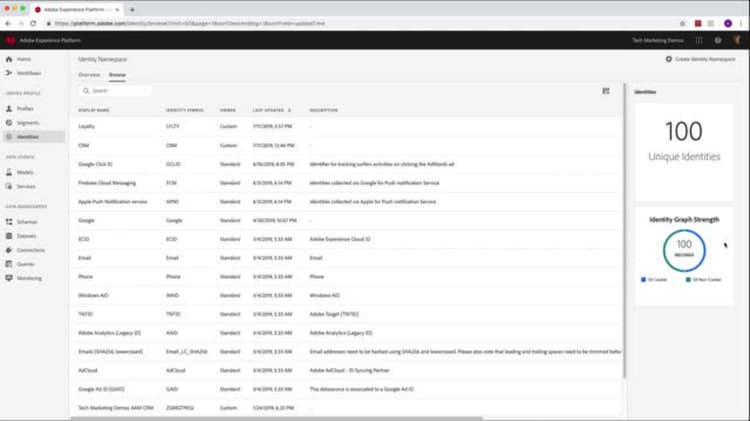Open the app switcher grid icon
The width and height of the screenshot is (750, 421).
tap(699, 41)
